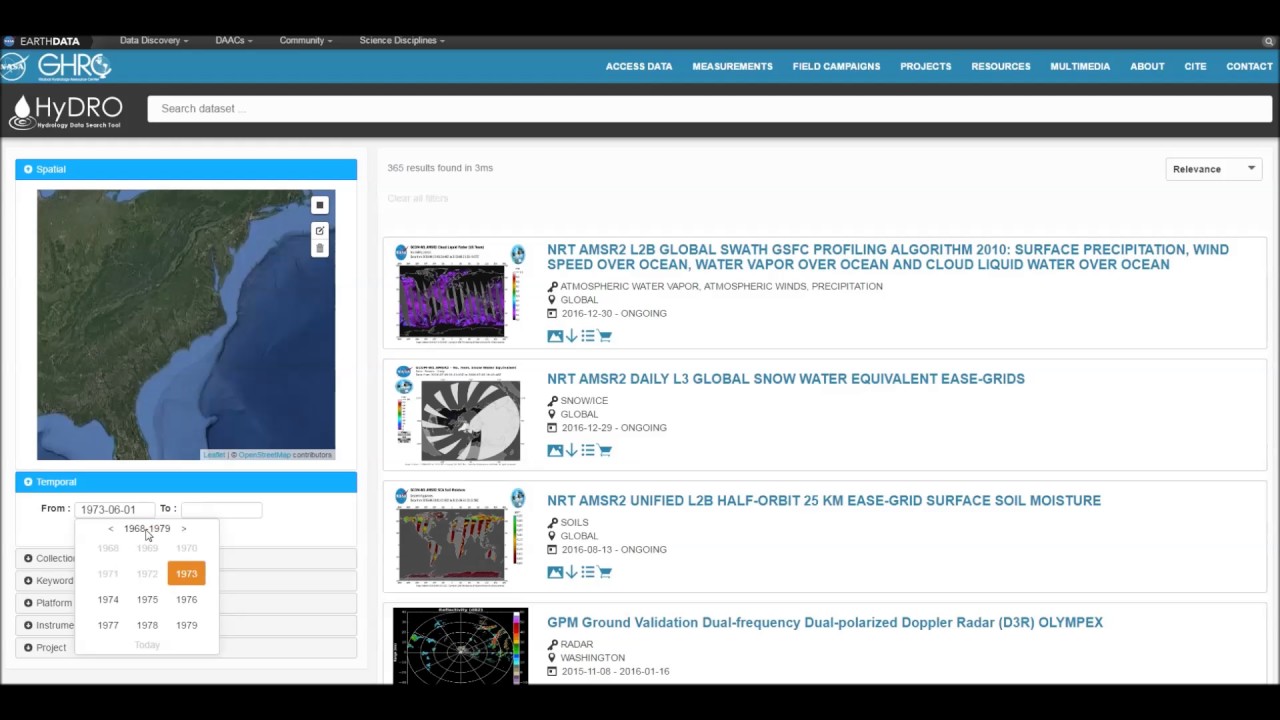1280x720 pixels.
Task: Click the EARTHDATA link in top bar
Action: 49,41
